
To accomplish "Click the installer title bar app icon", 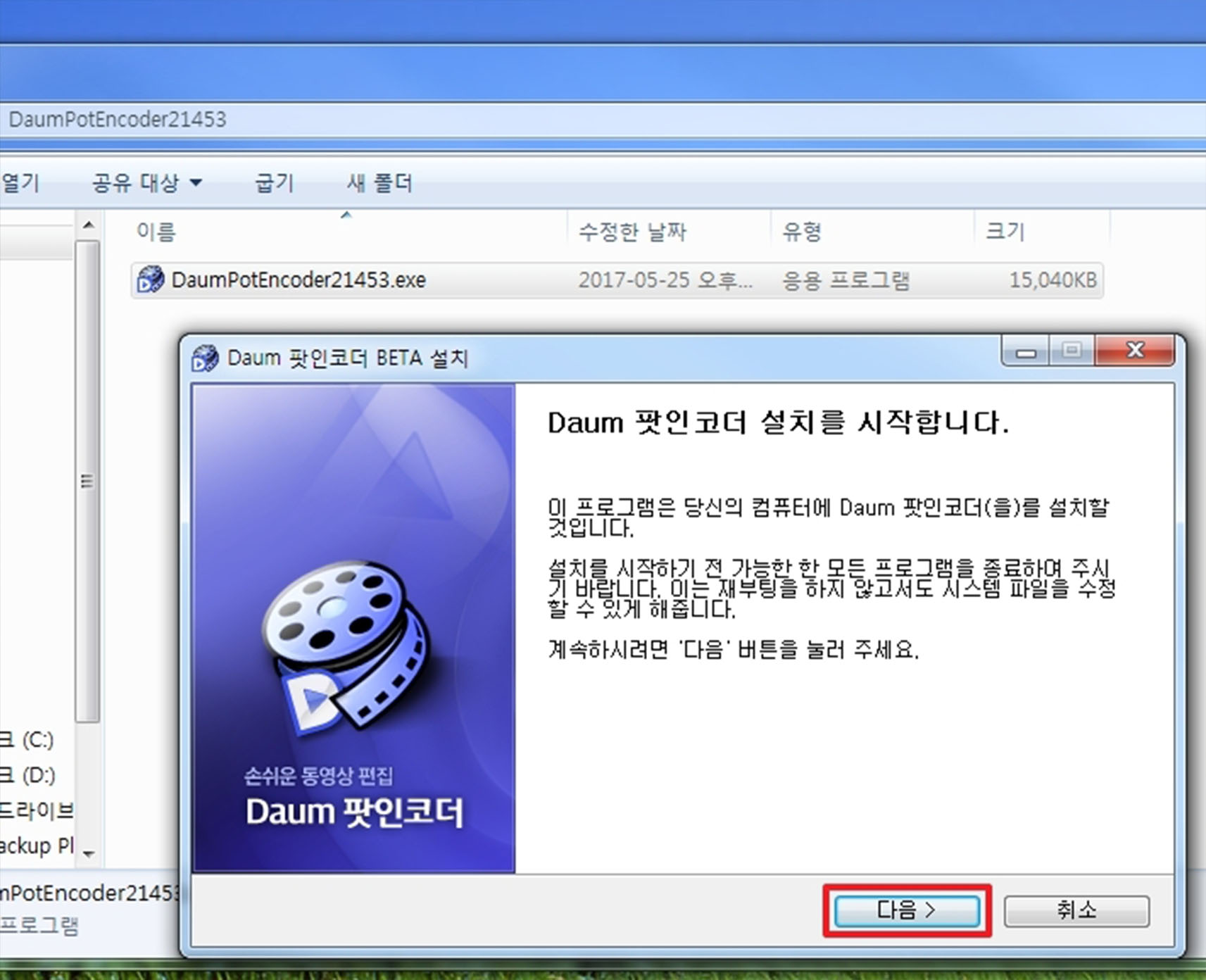I will tap(205, 358).
